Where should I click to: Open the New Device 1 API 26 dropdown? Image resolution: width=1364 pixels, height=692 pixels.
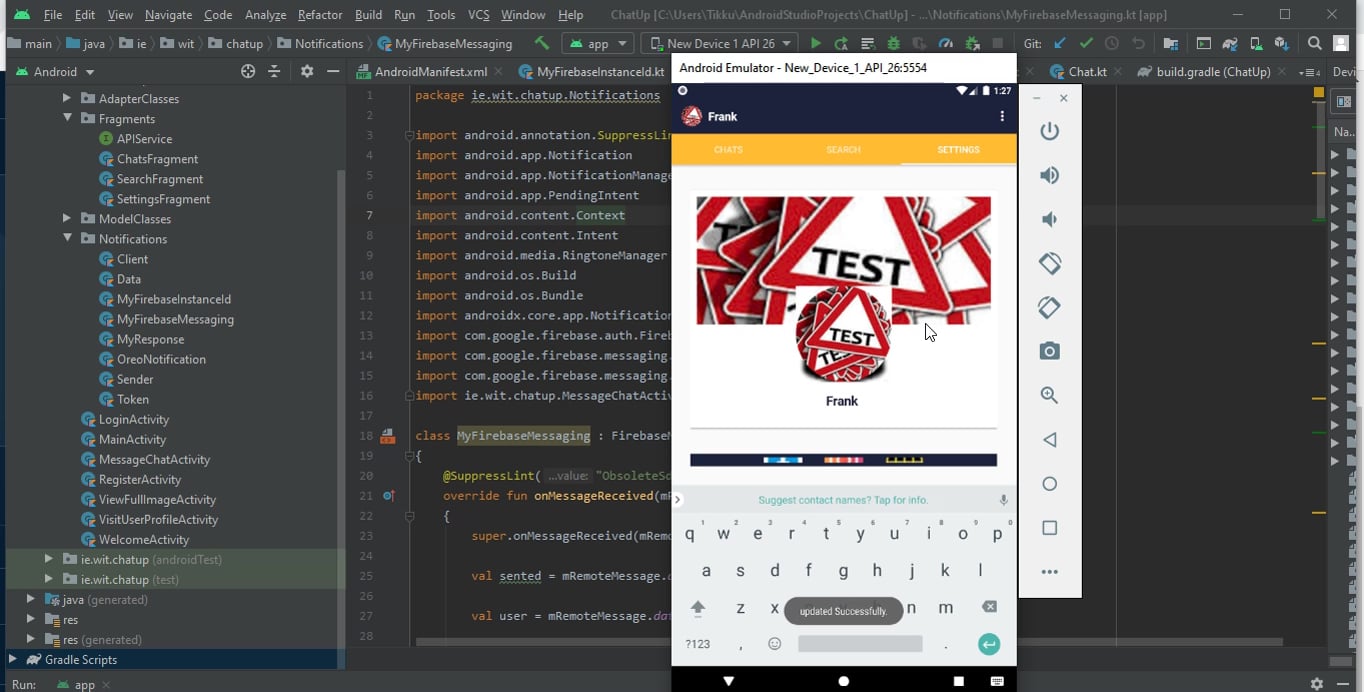point(720,43)
